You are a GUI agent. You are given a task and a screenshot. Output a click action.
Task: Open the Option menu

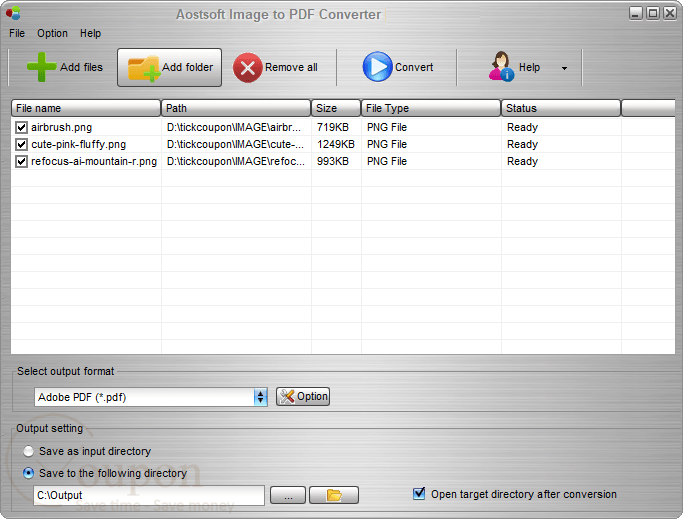pos(52,33)
